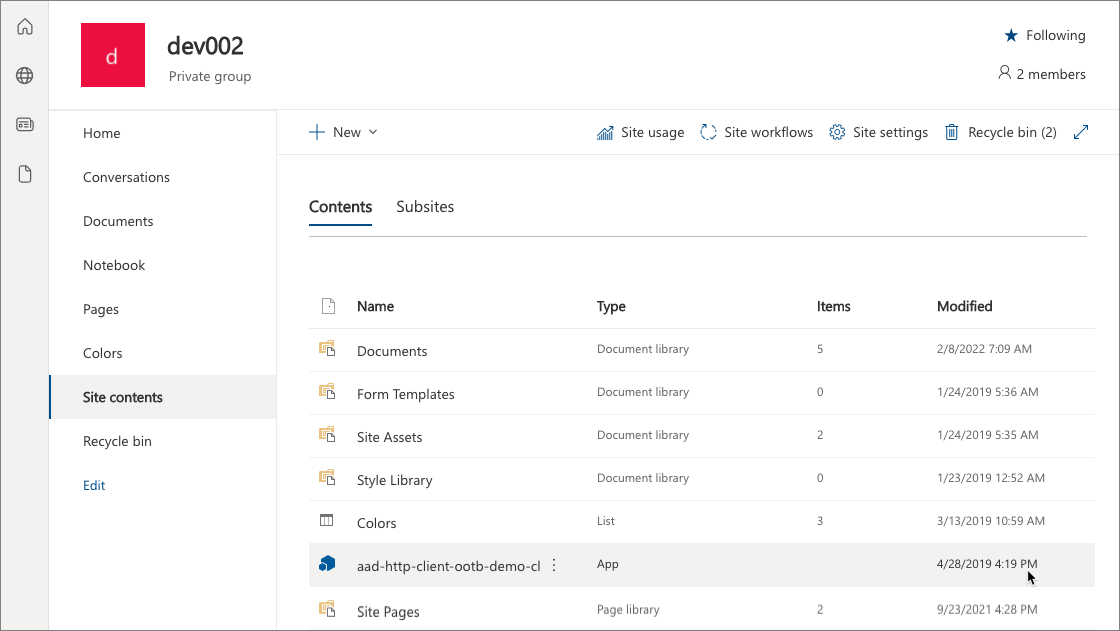This screenshot has height=631, width=1120.
Task: Switch to the Subsites tab
Action: (425, 207)
